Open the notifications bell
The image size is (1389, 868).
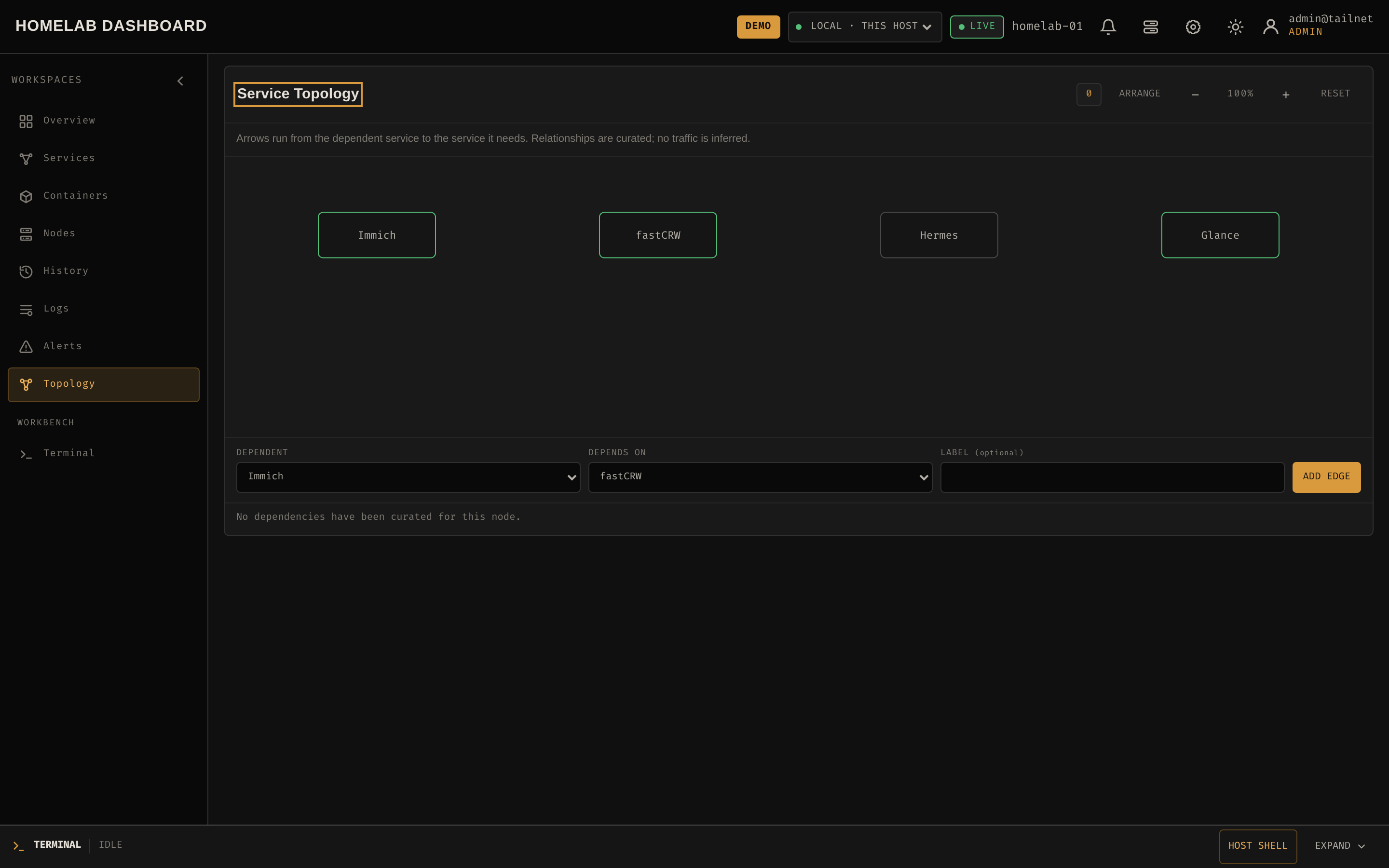1108,27
